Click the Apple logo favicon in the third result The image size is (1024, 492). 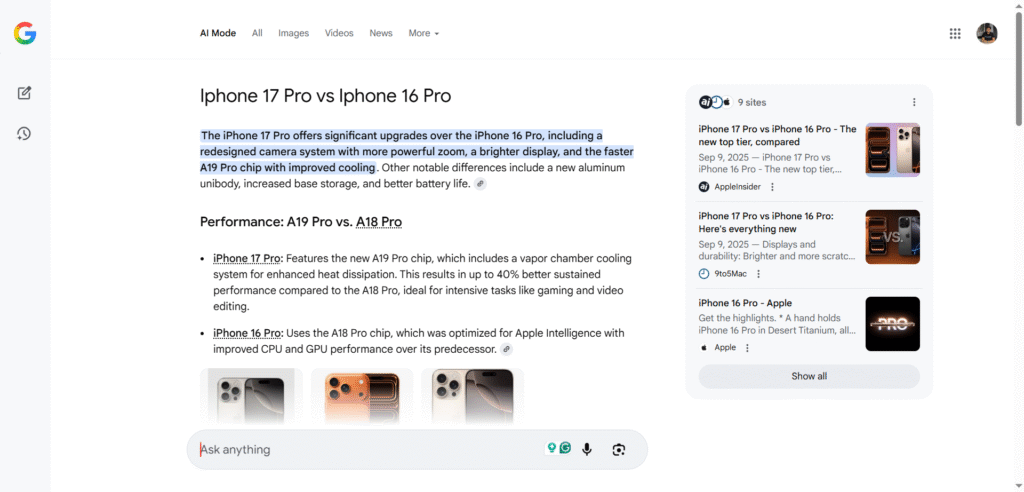(704, 348)
